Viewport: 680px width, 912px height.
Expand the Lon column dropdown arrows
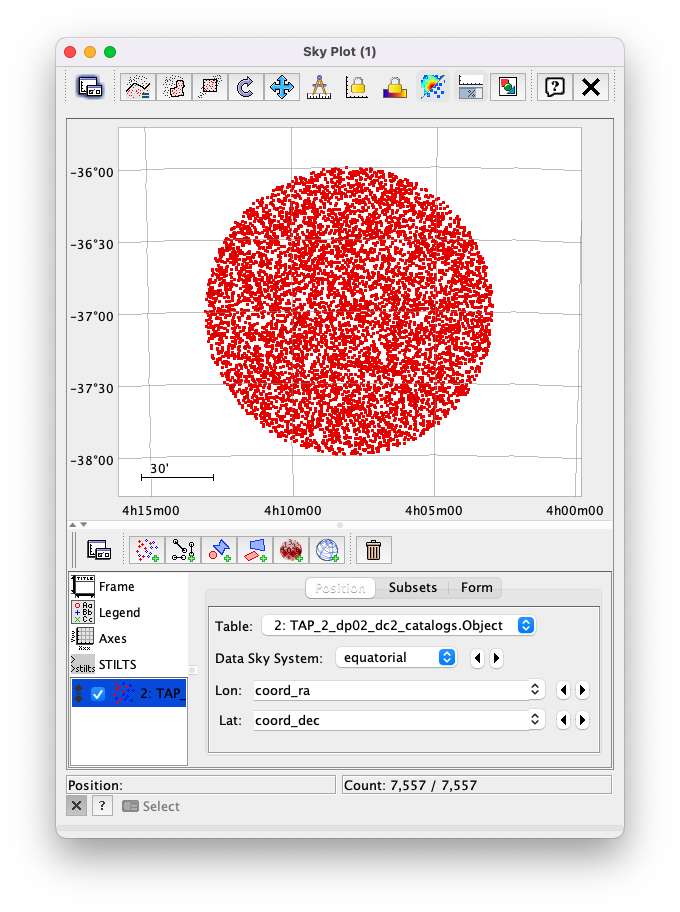pyautogui.click(x=535, y=690)
